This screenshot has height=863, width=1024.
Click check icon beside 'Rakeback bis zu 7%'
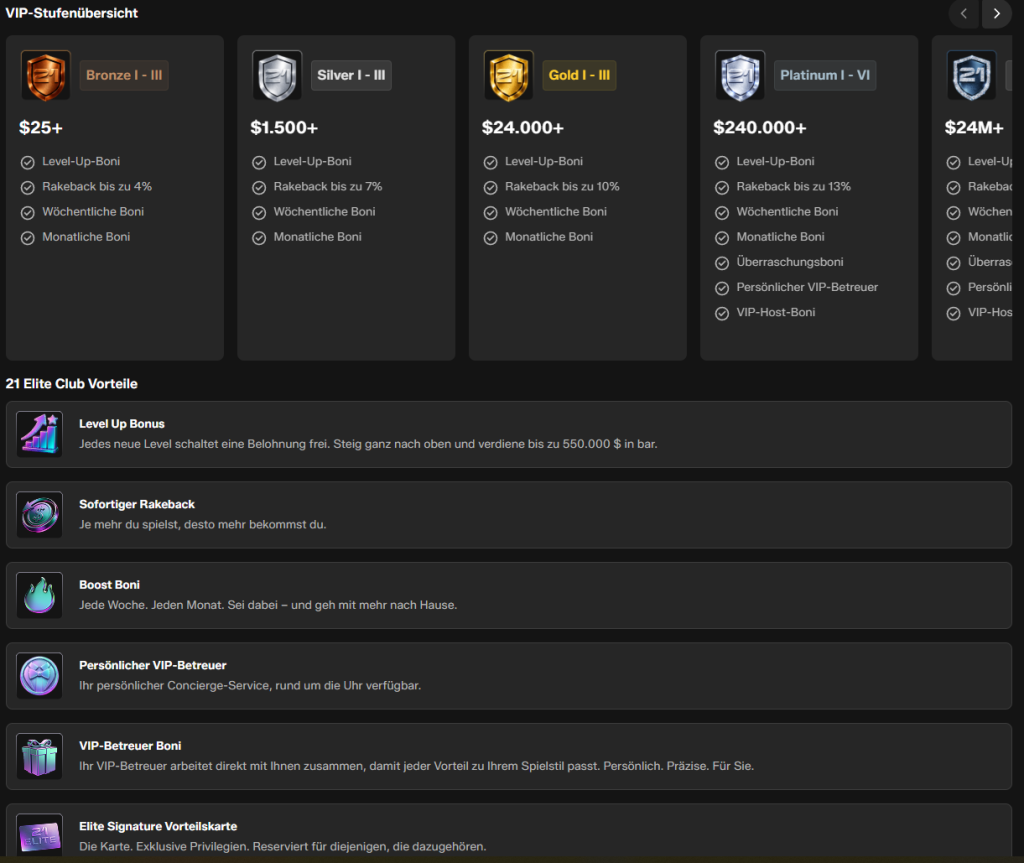click(259, 187)
